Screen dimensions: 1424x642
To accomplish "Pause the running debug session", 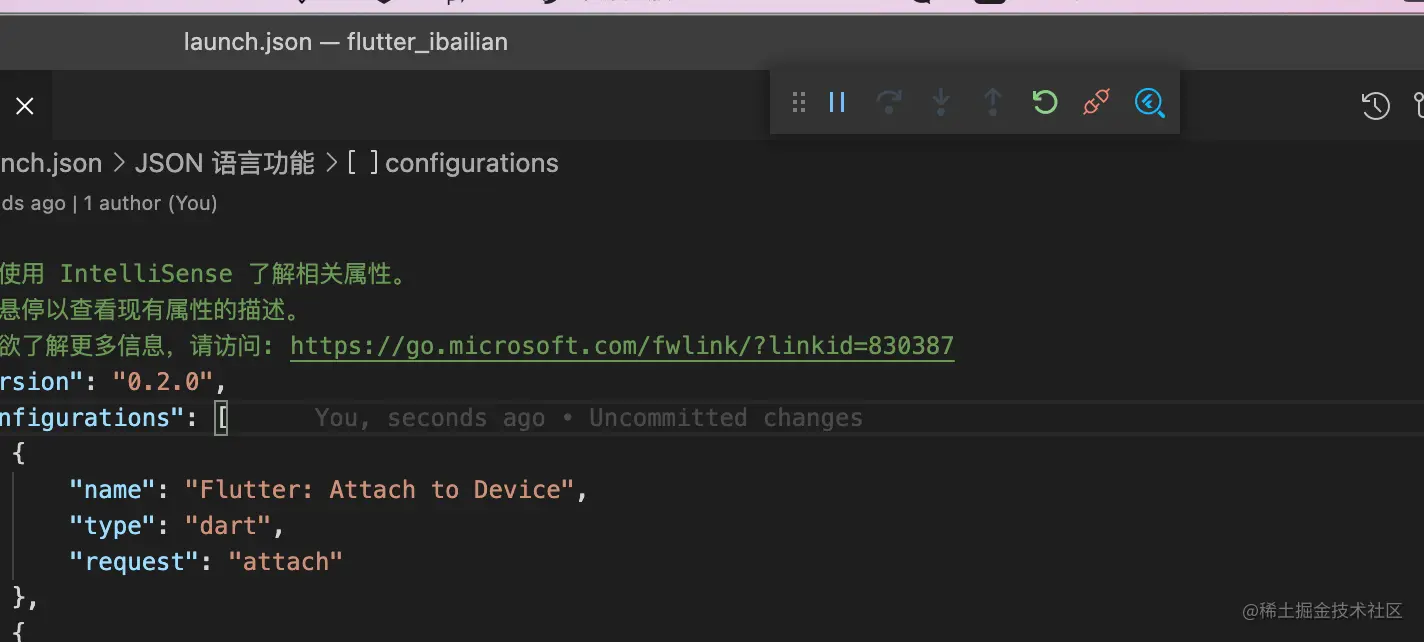I will pyautogui.click(x=838, y=102).
